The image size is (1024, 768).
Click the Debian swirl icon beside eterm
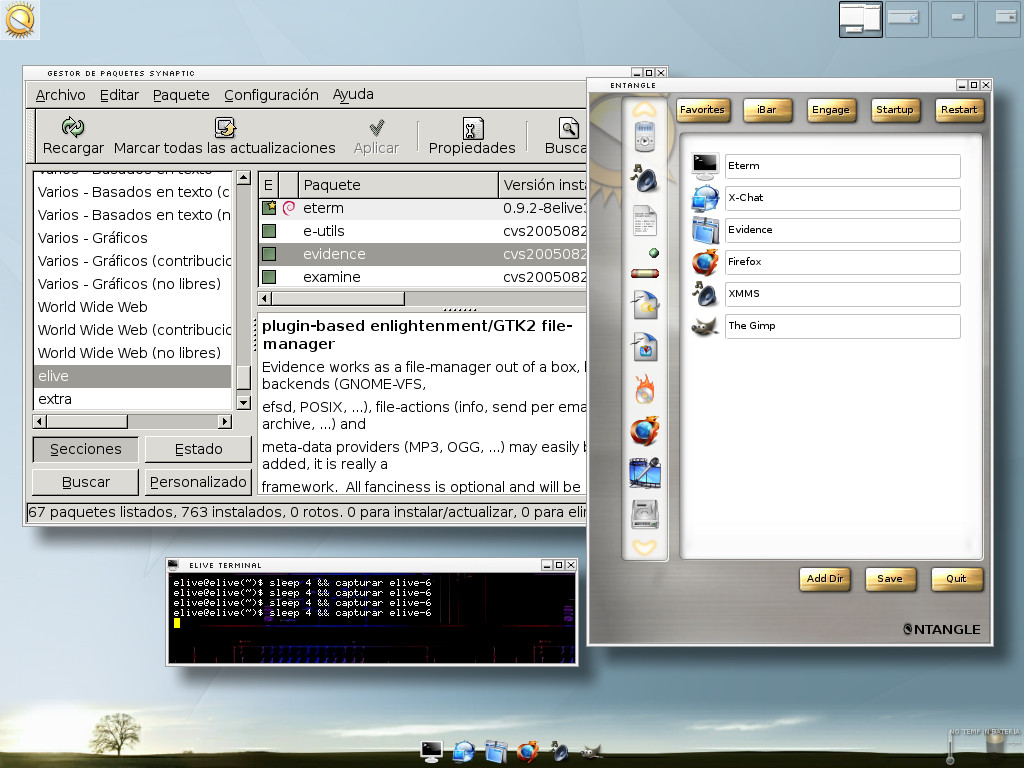[x=289, y=208]
